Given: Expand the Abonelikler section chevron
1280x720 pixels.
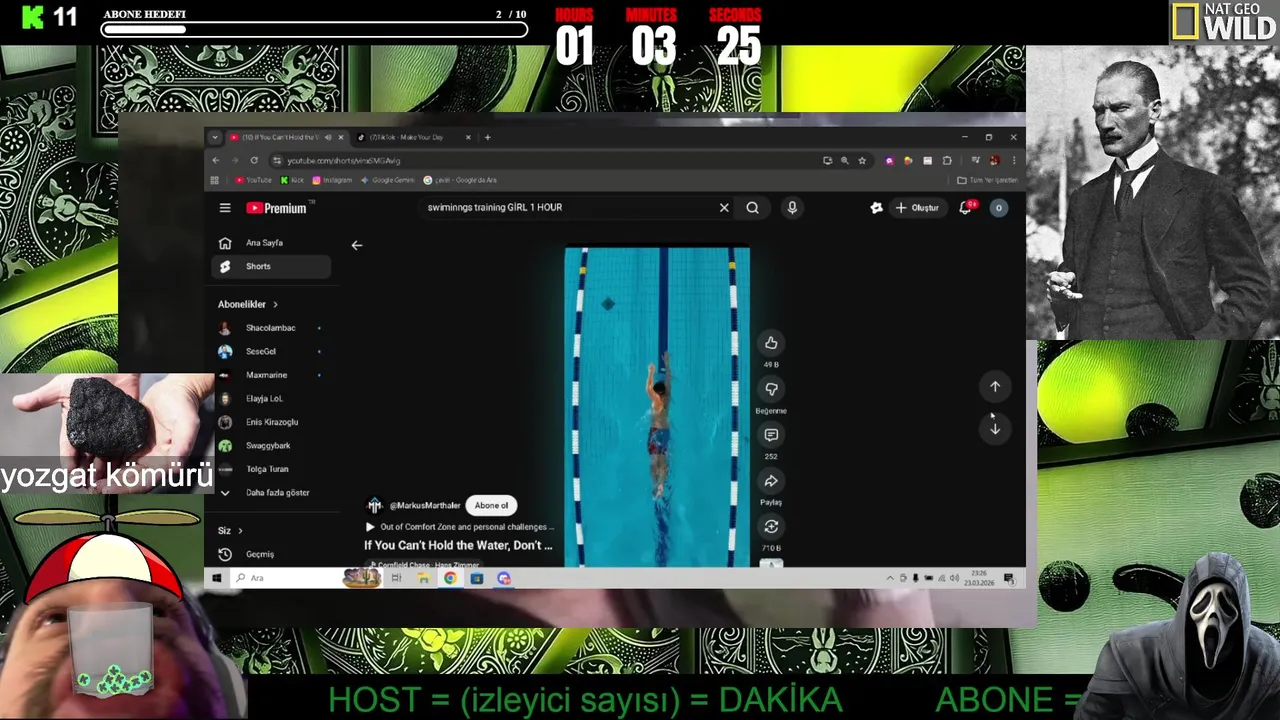Looking at the screenshot, I should click(275, 304).
